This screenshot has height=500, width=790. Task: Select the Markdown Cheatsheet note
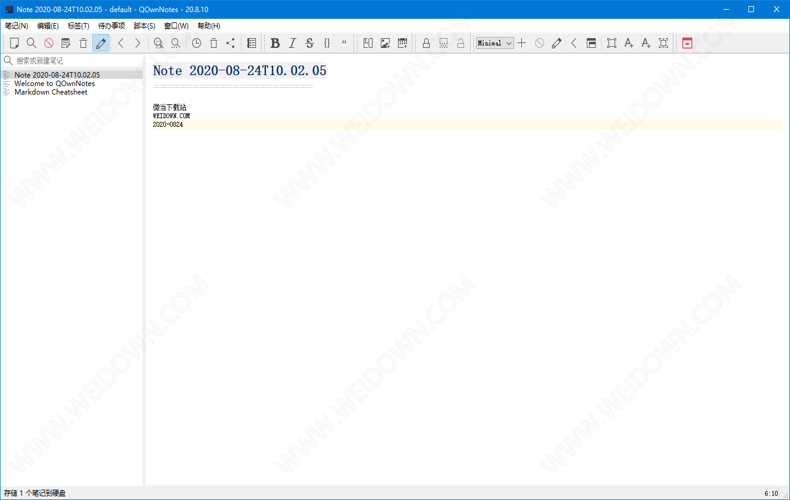tap(50, 92)
